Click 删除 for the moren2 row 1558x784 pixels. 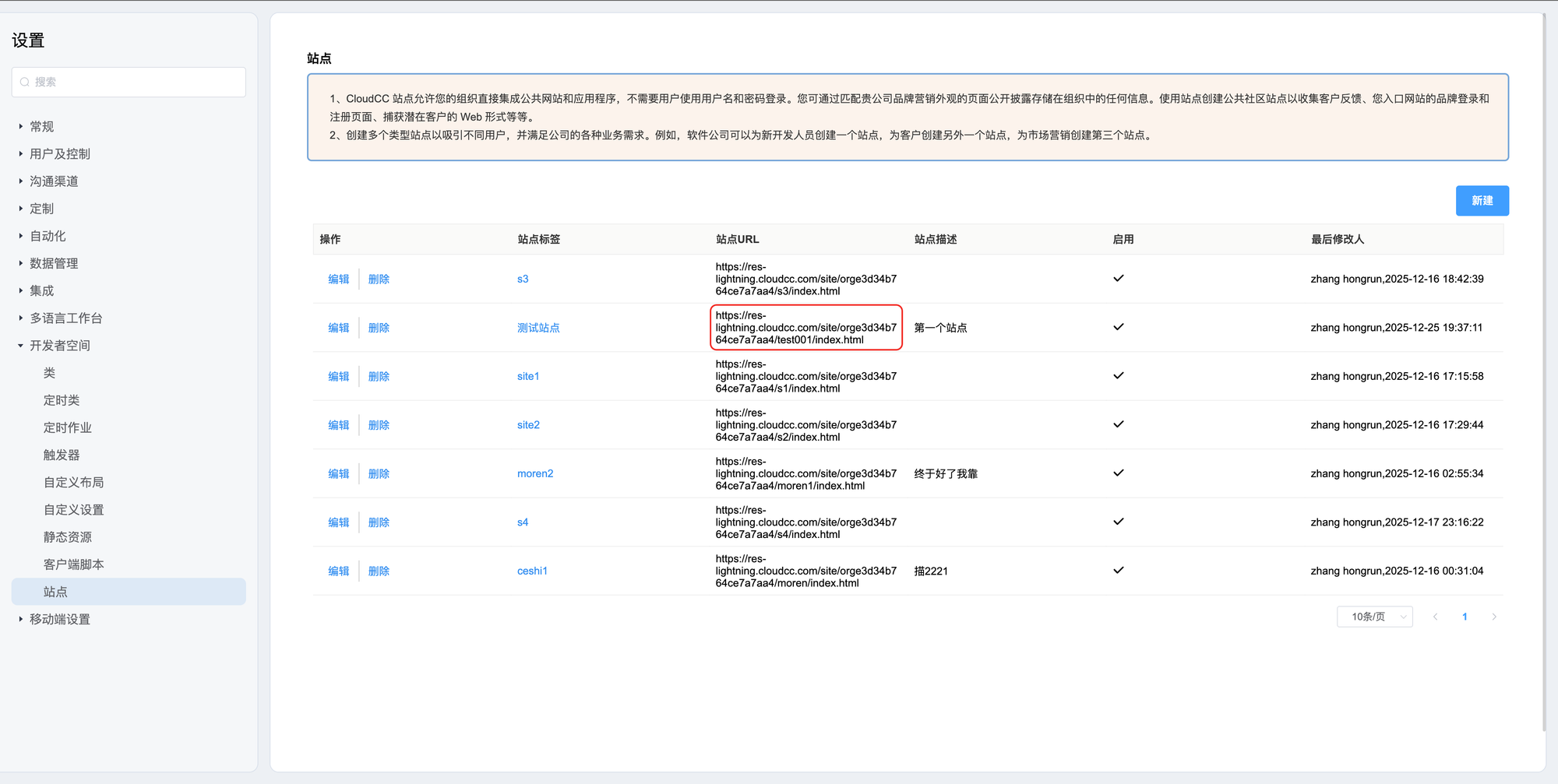379,473
